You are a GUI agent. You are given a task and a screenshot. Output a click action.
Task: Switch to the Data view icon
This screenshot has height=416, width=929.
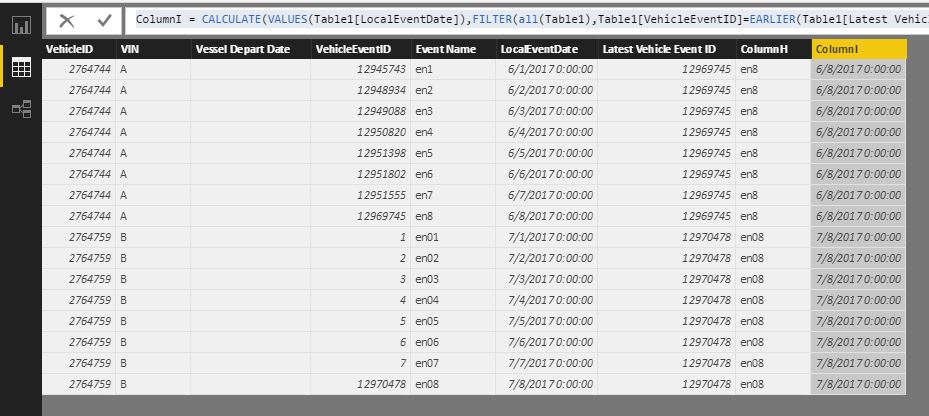[x=21, y=68]
